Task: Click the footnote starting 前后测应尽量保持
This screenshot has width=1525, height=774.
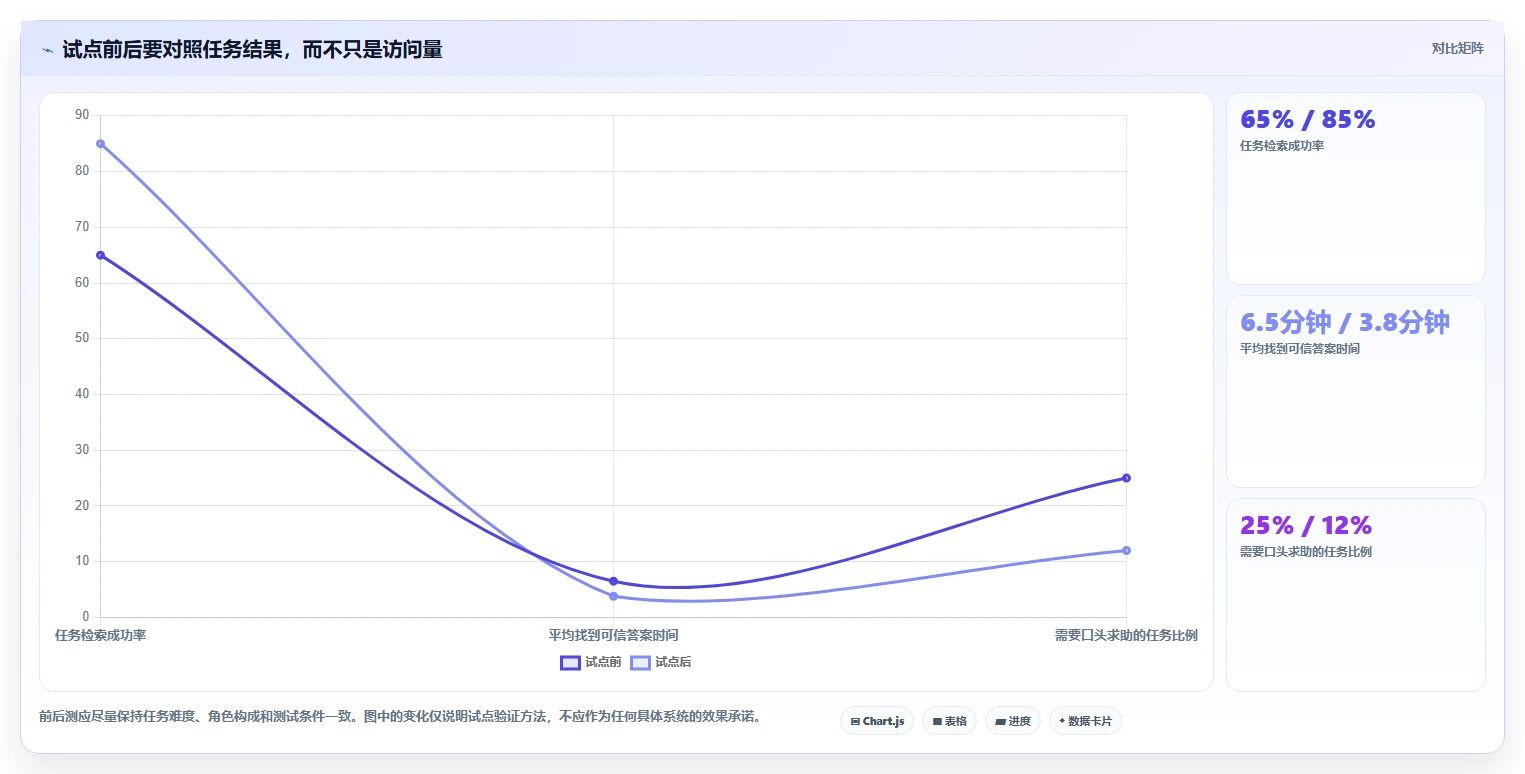Action: pyautogui.click(x=400, y=716)
